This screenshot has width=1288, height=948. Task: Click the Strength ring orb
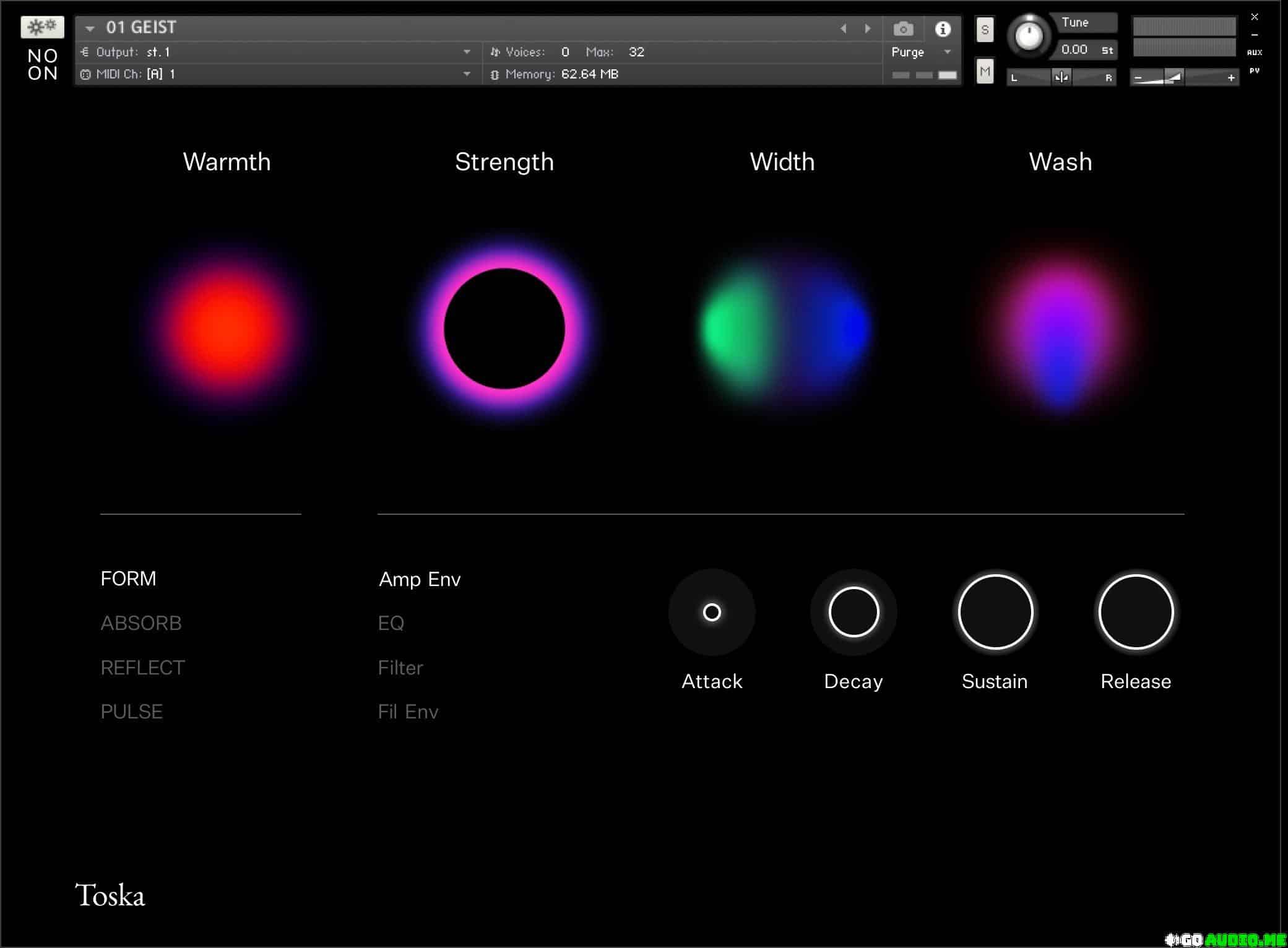click(x=504, y=329)
